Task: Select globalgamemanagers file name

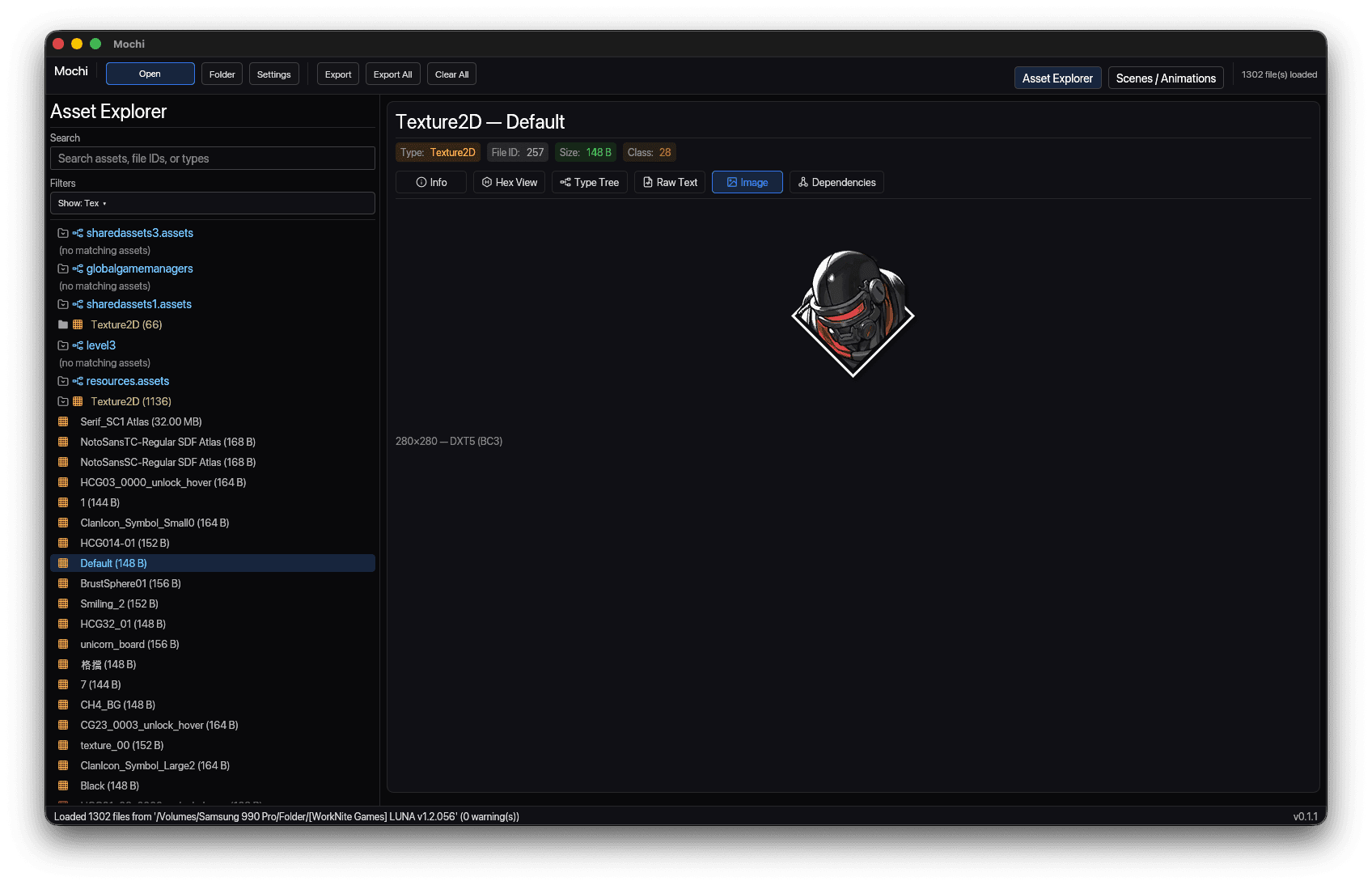Action: pos(140,269)
